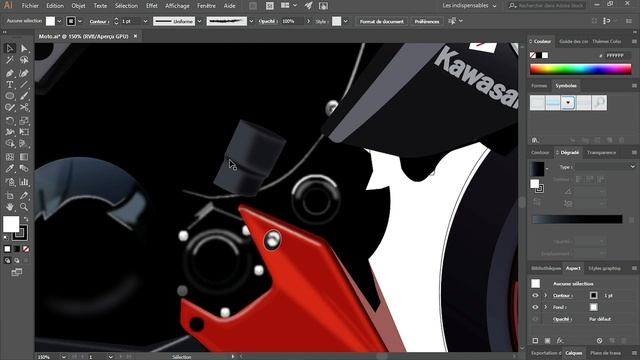Click the Format de document button
640x360 pixels.
coord(381,21)
